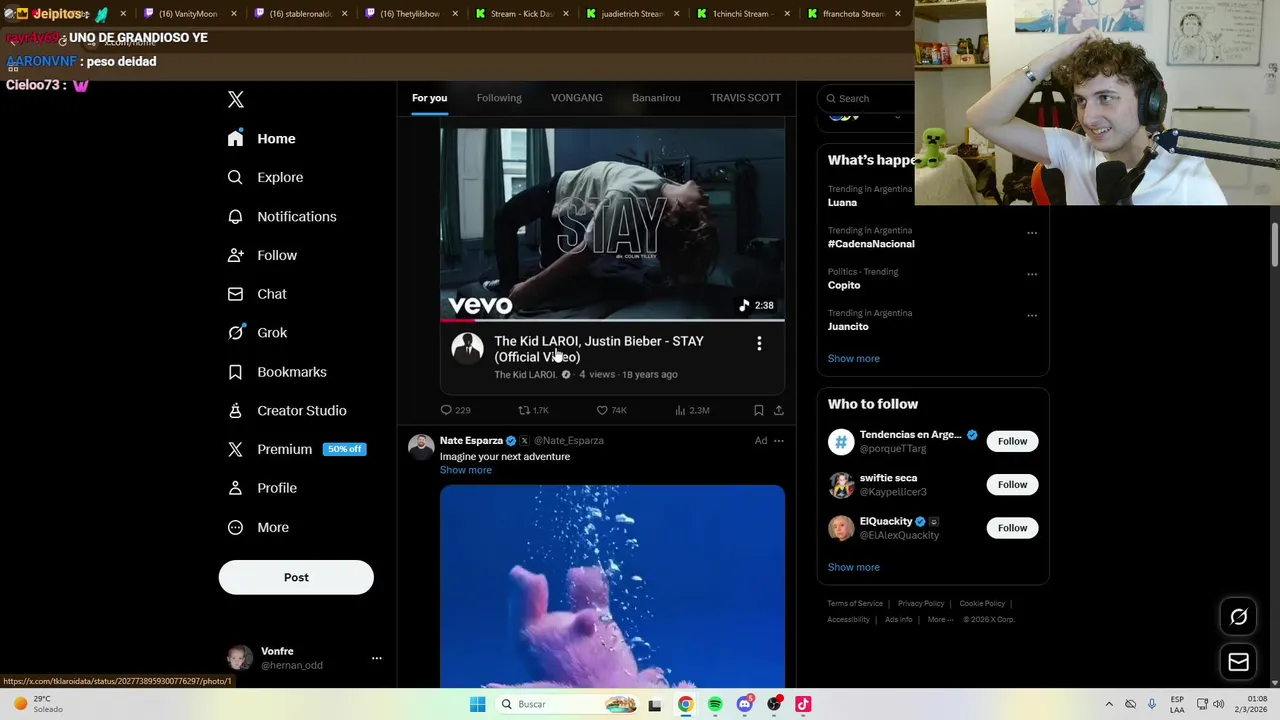Image resolution: width=1280 pixels, height=720 pixels.
Task: Bookmark the STAY post
Action: [x=758, y=410]
